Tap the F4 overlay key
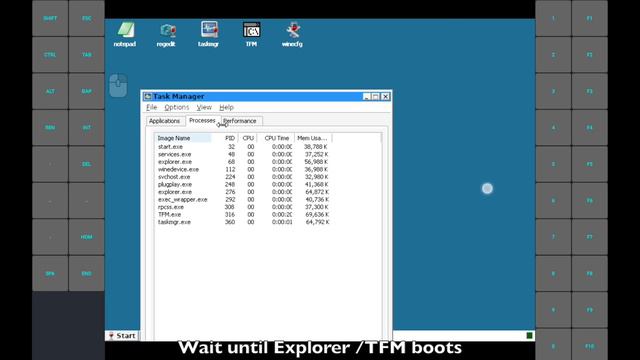The height and width of the screenshot is (360, 640). tap(590, 127)
